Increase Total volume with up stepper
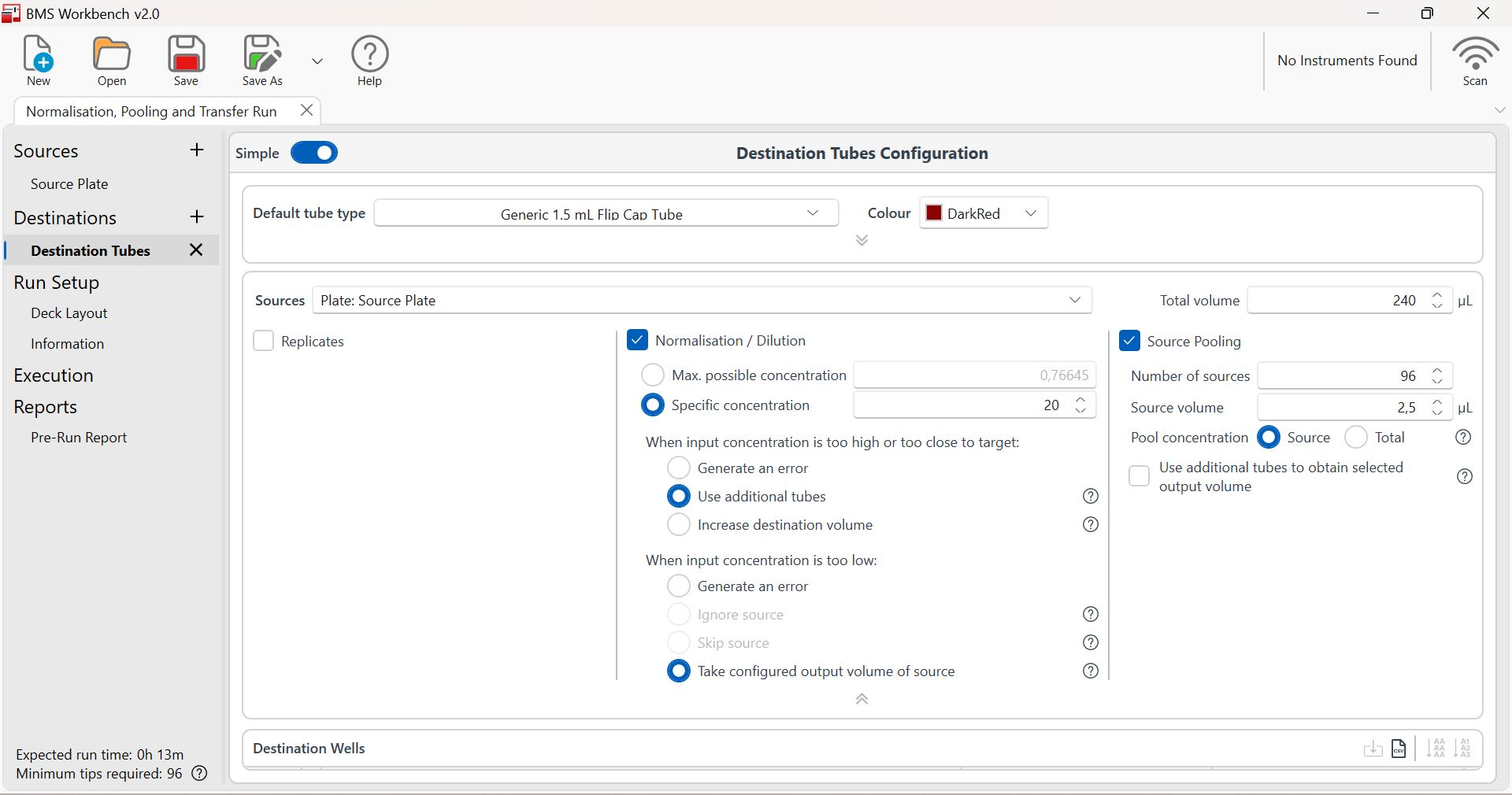Viewport: 1512px width, 795px height. (1437, 295)
